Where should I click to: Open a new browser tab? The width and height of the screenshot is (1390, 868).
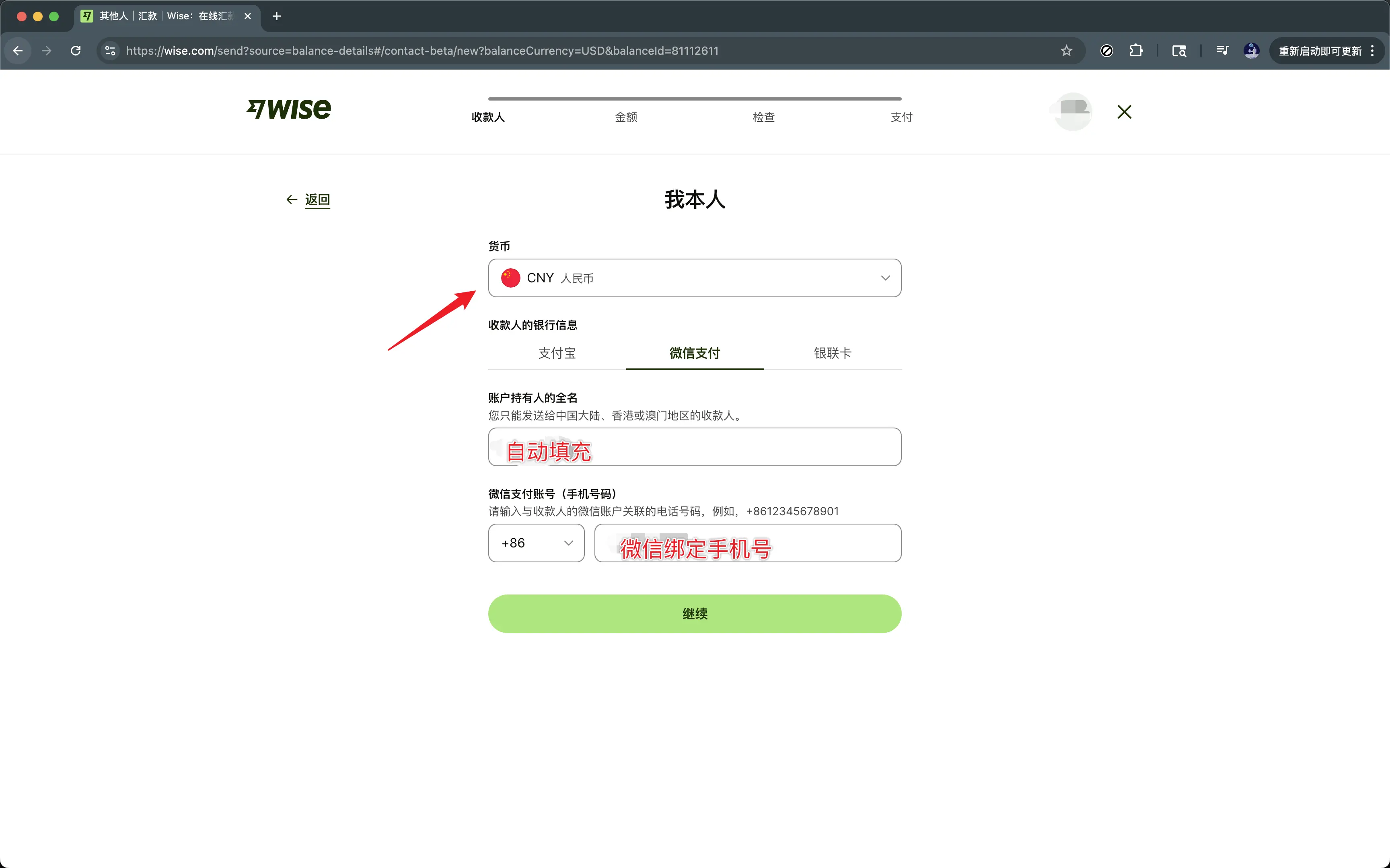(x=277, y=16)
